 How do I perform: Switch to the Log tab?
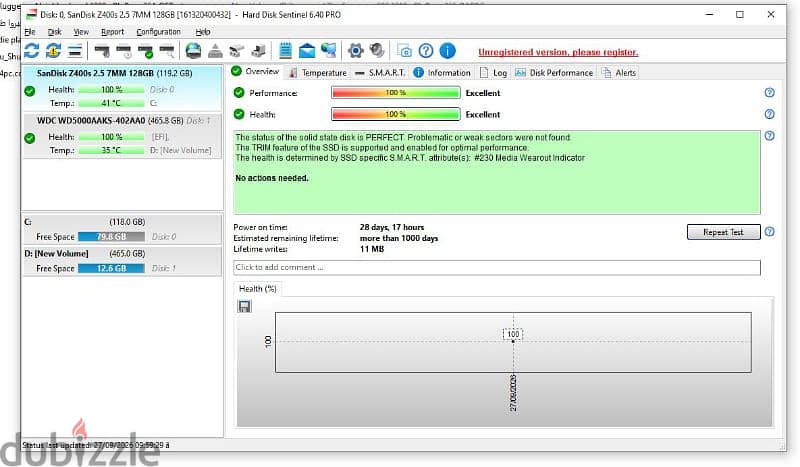pyautogui.click(x=493, y=73)
